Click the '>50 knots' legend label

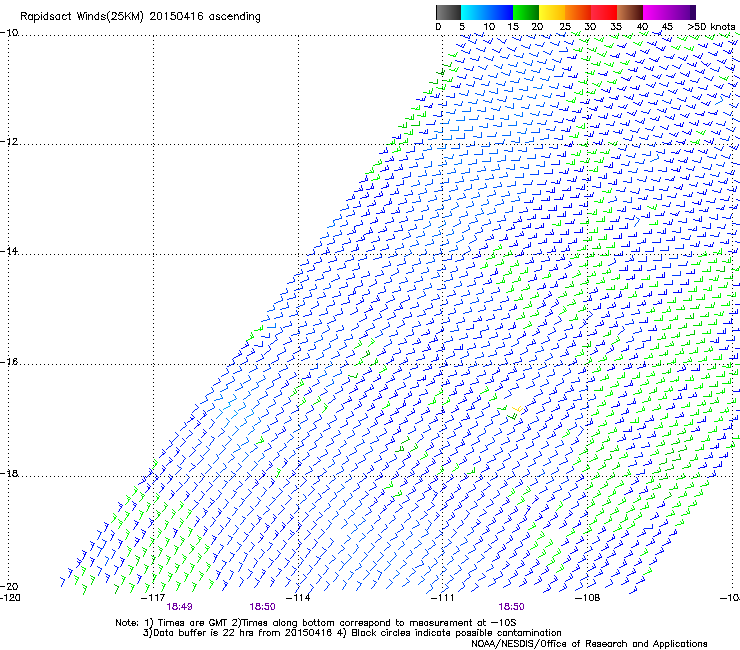(711, 27)
